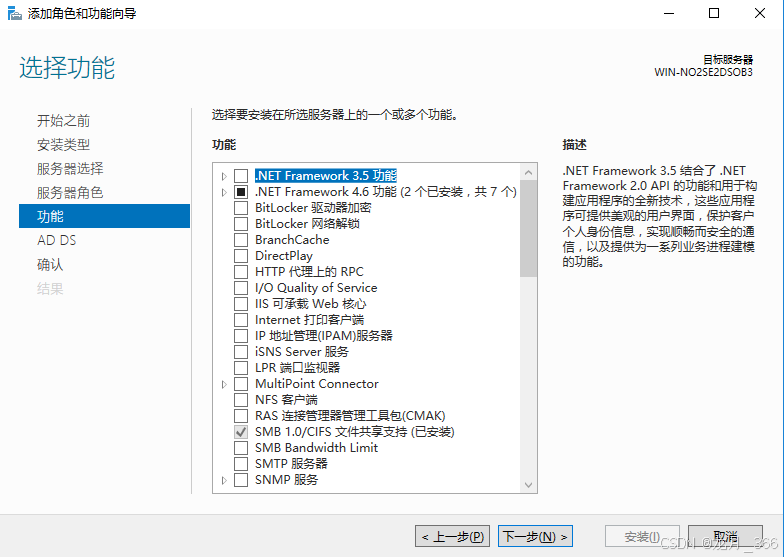Close the wizard window
Screen dimensions: 784x557
760,14
